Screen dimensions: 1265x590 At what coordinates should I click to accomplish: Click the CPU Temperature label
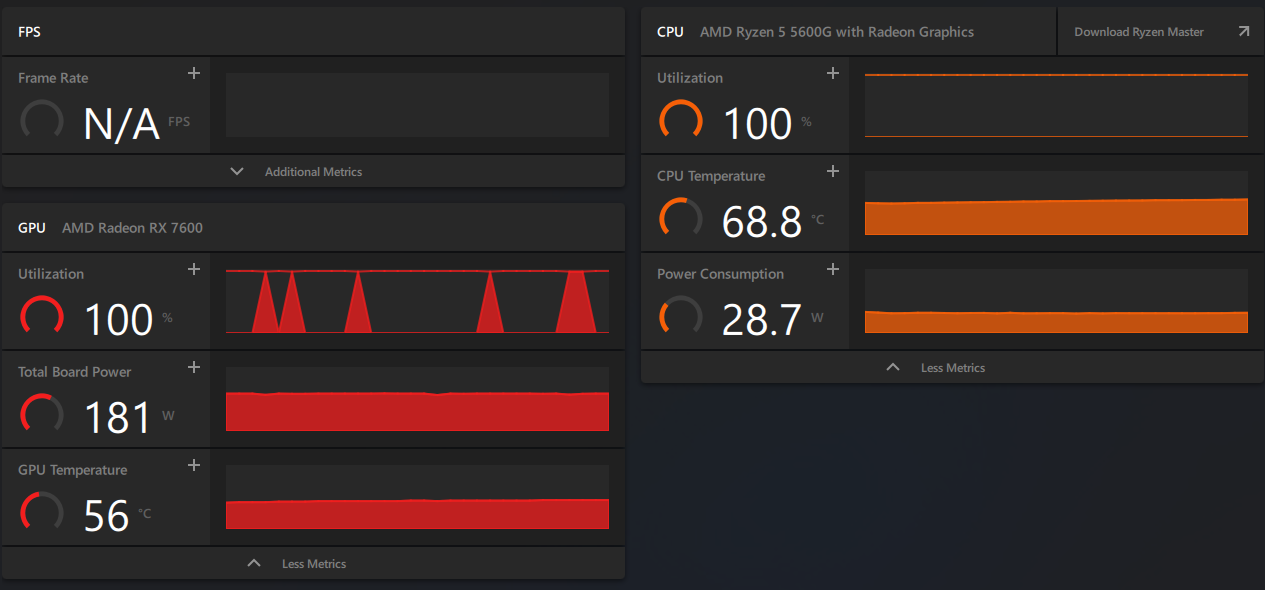coord(711,176)
